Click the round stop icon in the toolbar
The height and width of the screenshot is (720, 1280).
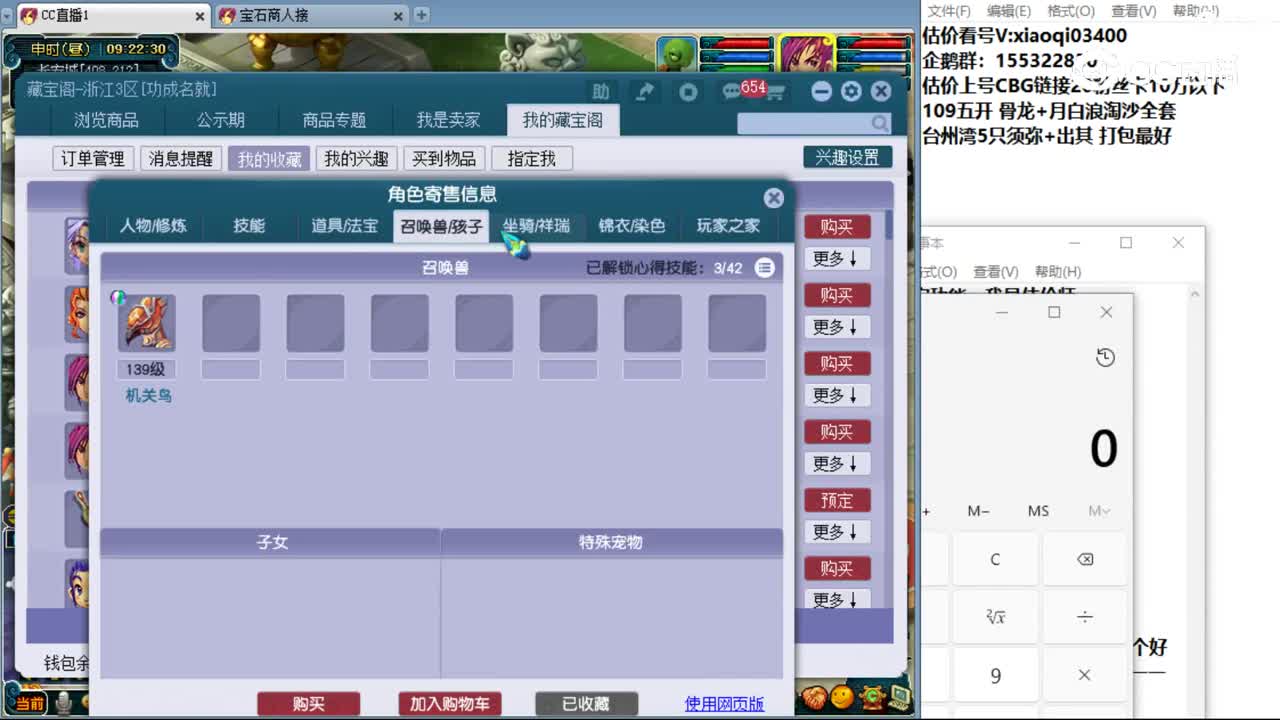[687, 89]
